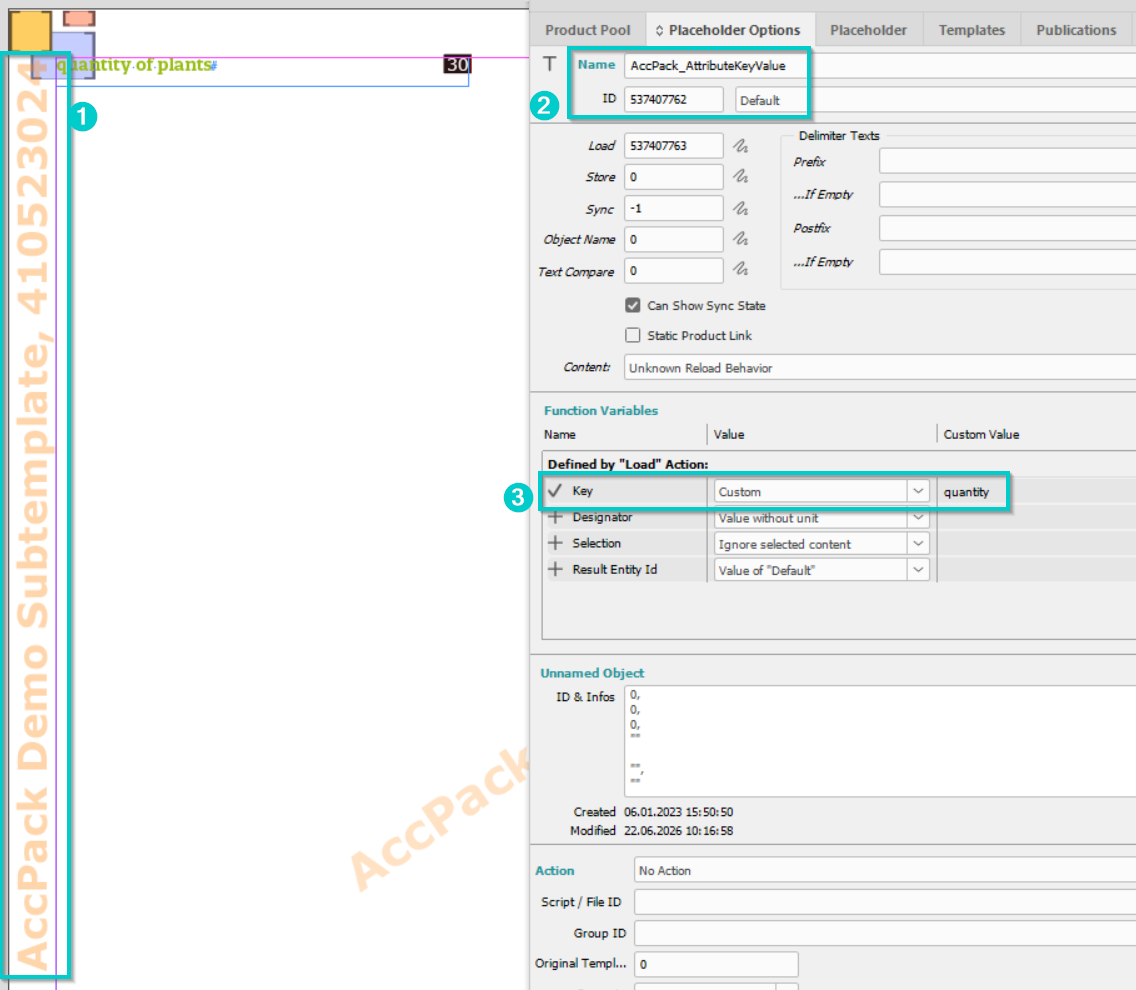Screen dimensions: 1136x990
Task: Open script editor icon beside Object Name field
Action: tap(740, 239)
